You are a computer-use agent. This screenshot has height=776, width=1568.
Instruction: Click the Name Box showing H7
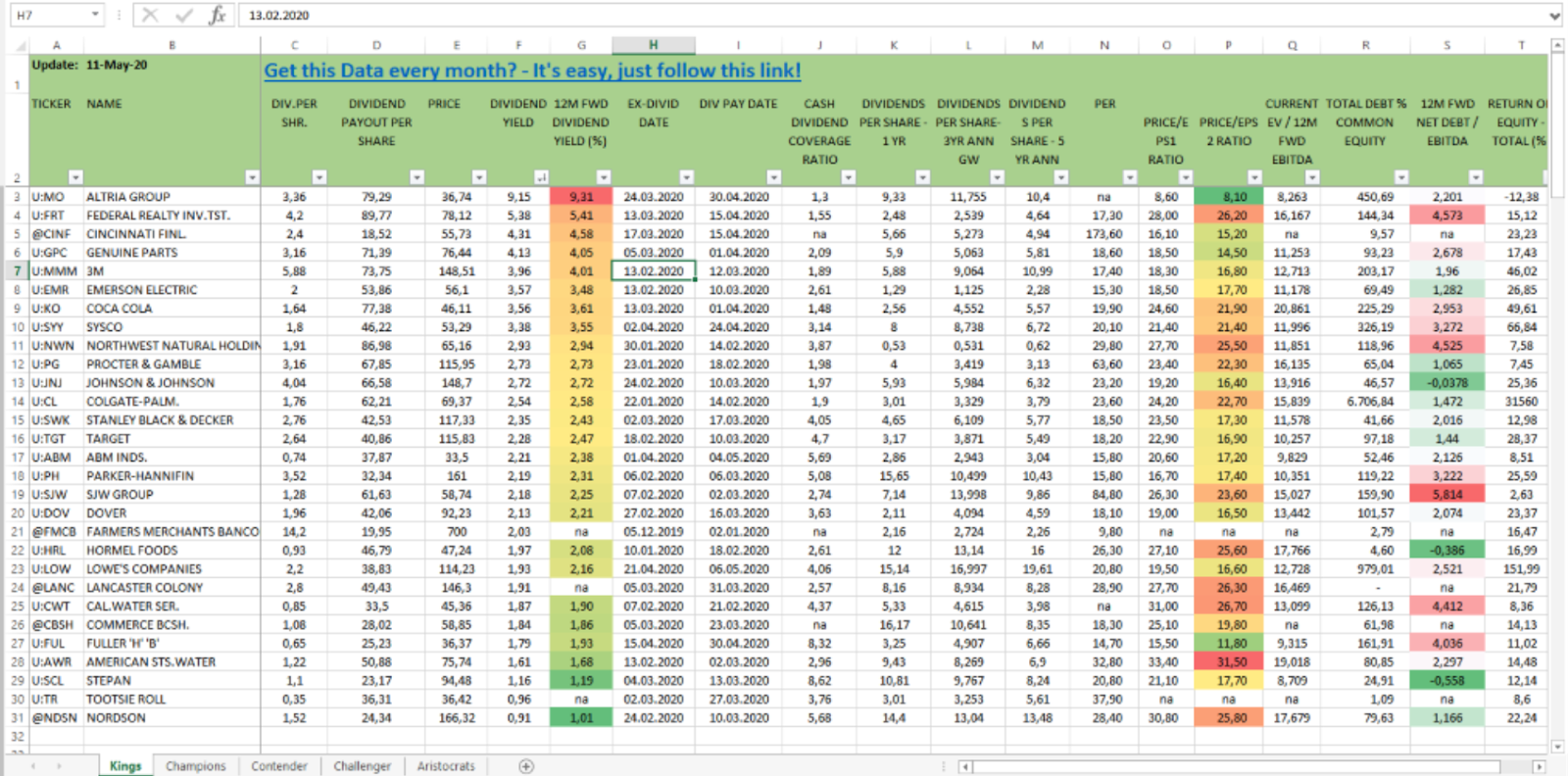pyautogui.click(x=49, y=15)
